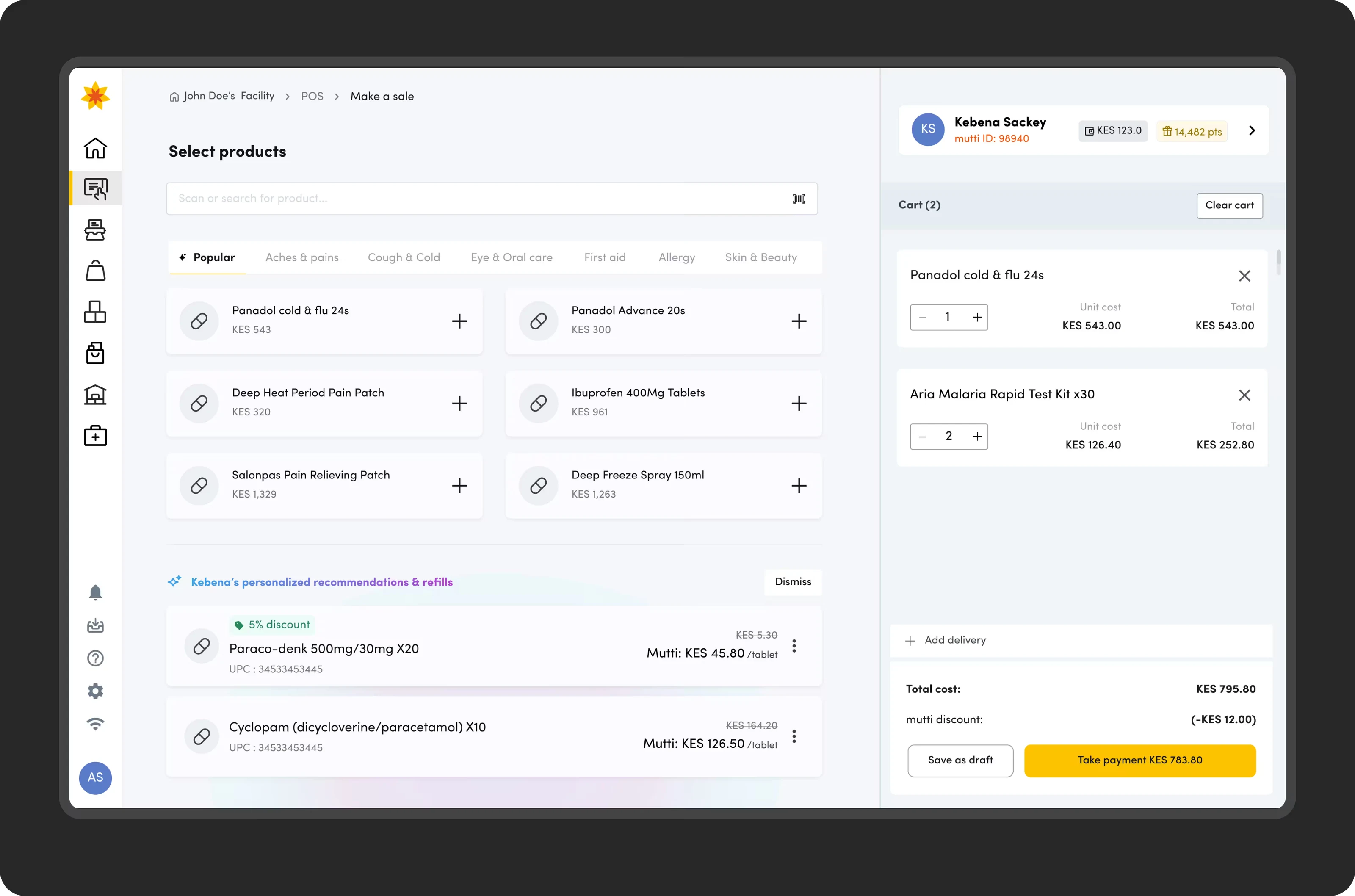Screen dimensions: 1355x896
Task: Add Salonpas Pain Relieving Patch to cart
Action: 459,486
